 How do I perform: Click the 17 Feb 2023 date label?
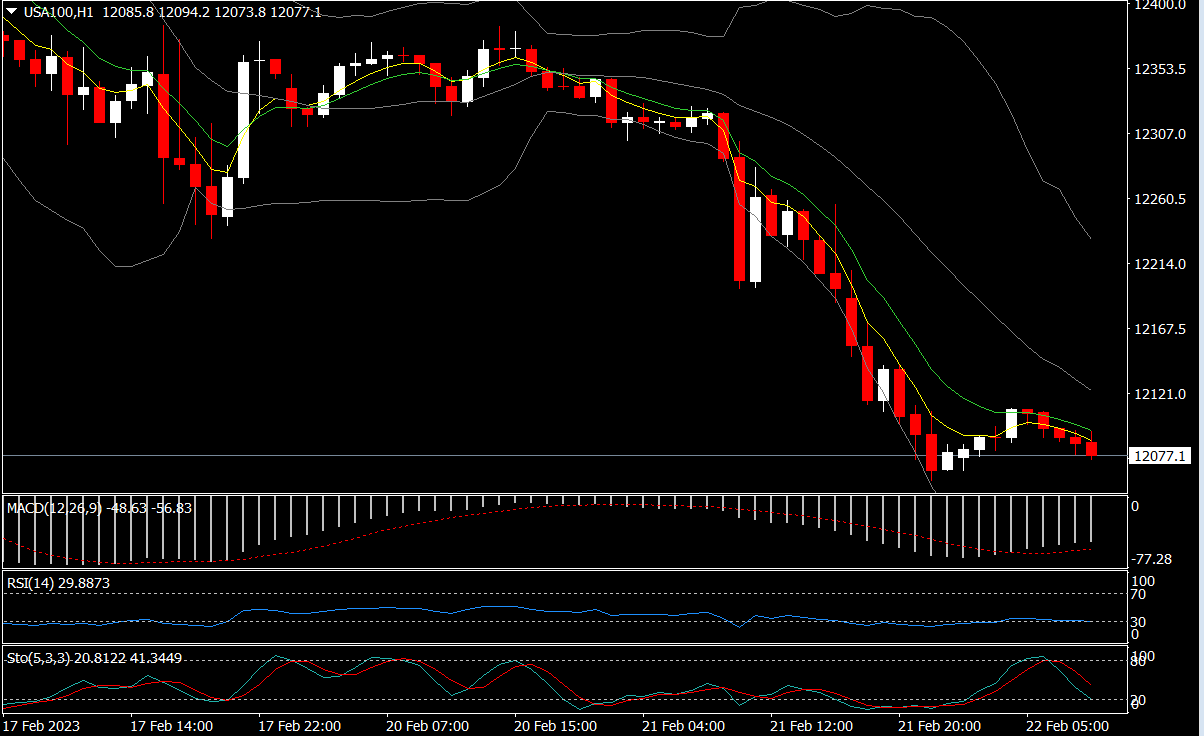[42, 725]
